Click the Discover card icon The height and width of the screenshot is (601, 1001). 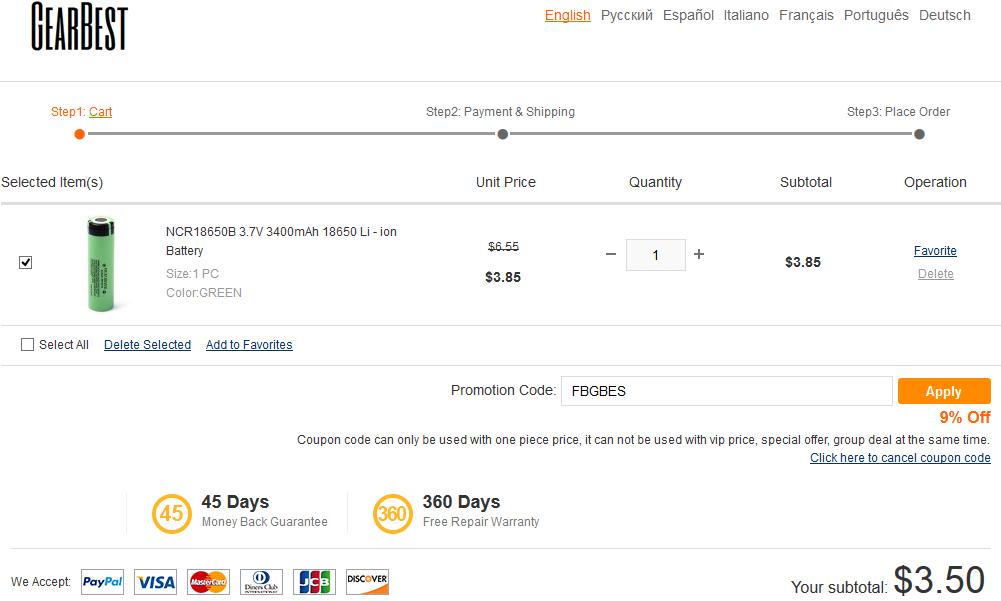(x=367, y=582)
